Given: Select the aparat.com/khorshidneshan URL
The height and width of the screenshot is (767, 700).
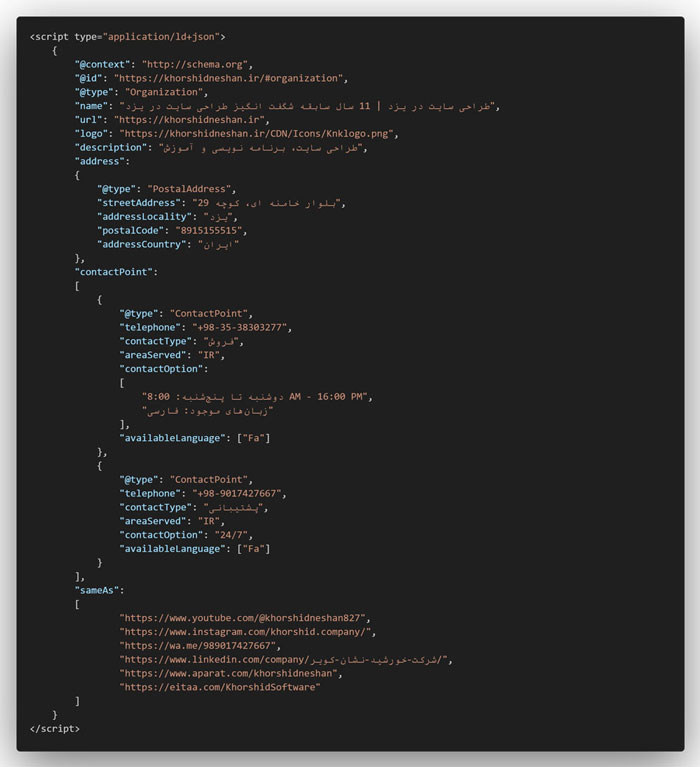Looking at the screenshot, I should pyautogui.click(x=229, y=674).
